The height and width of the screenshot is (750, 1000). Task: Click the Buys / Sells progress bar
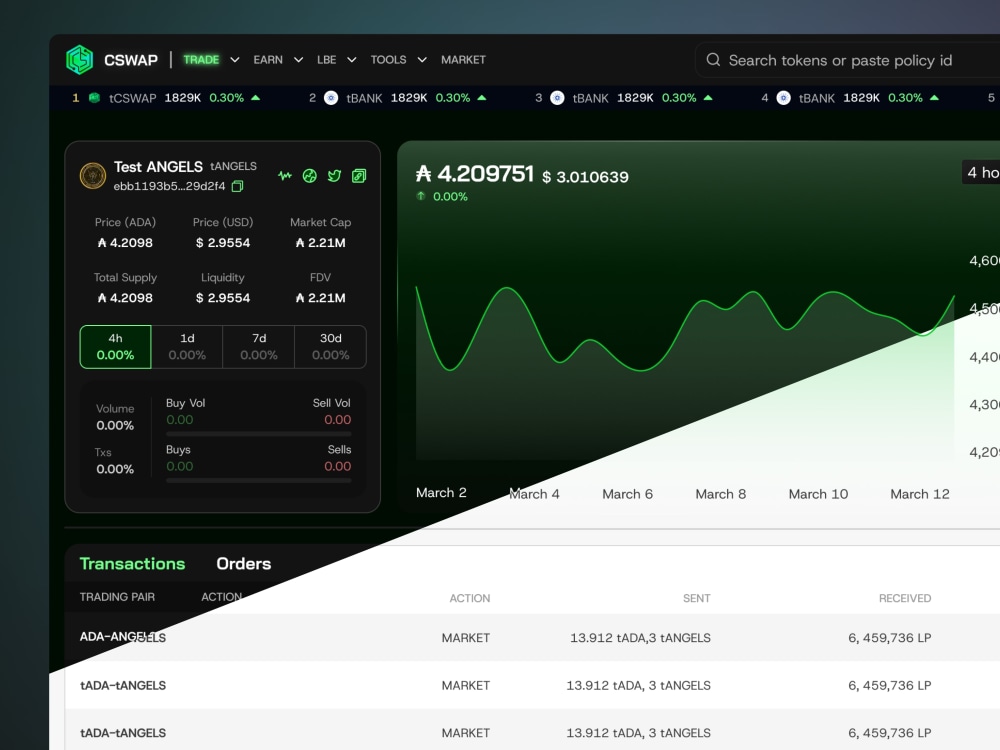pos(258,480)
